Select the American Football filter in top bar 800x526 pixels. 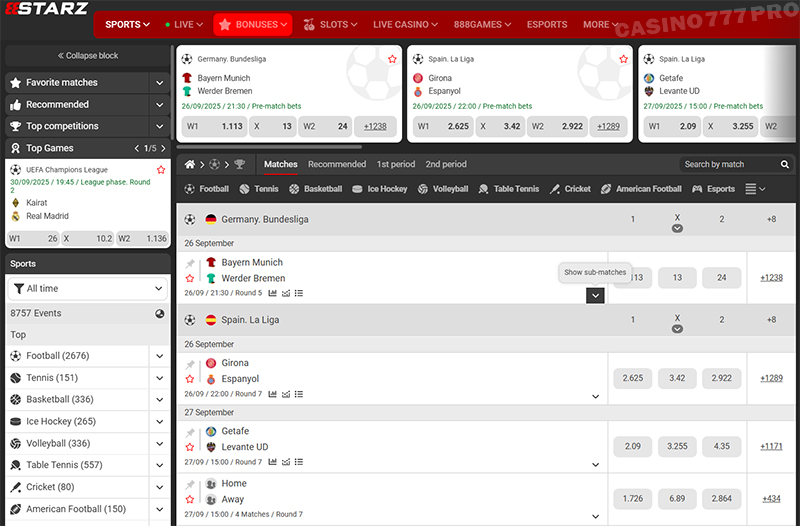(641, 189)
